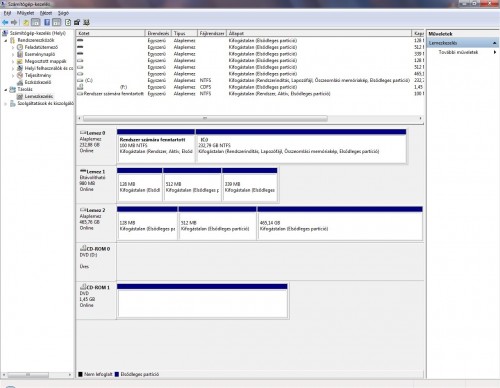Select the Megosztott mappák folder icon

point(20,61)
